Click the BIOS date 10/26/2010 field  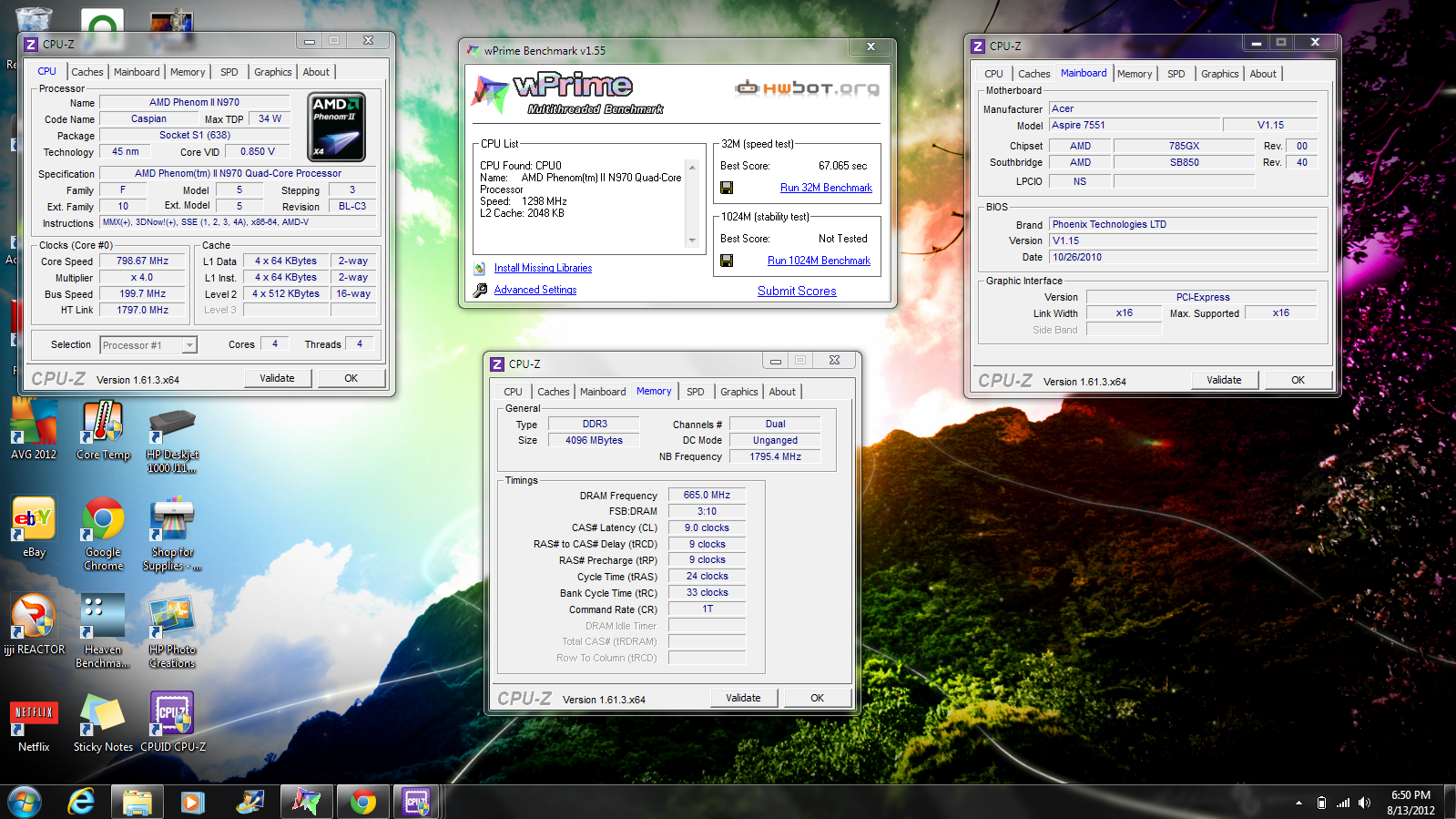tap(1183, 257)
